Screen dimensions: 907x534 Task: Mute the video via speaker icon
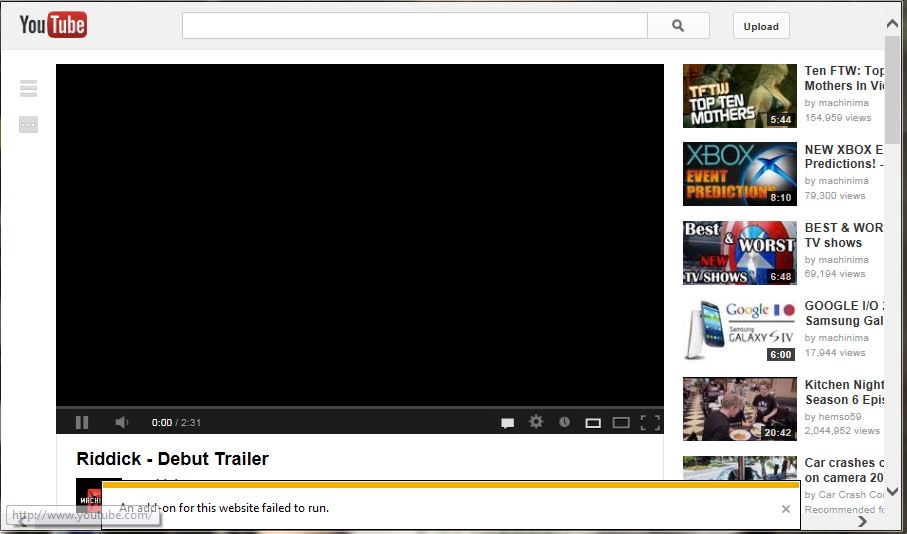coord(121,422)
